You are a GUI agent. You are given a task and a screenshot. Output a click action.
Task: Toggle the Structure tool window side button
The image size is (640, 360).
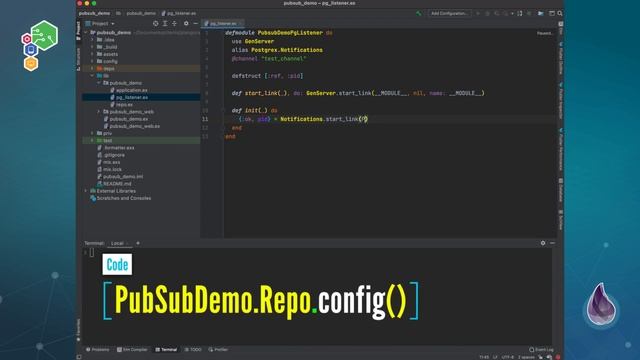(x=78, y=59)
